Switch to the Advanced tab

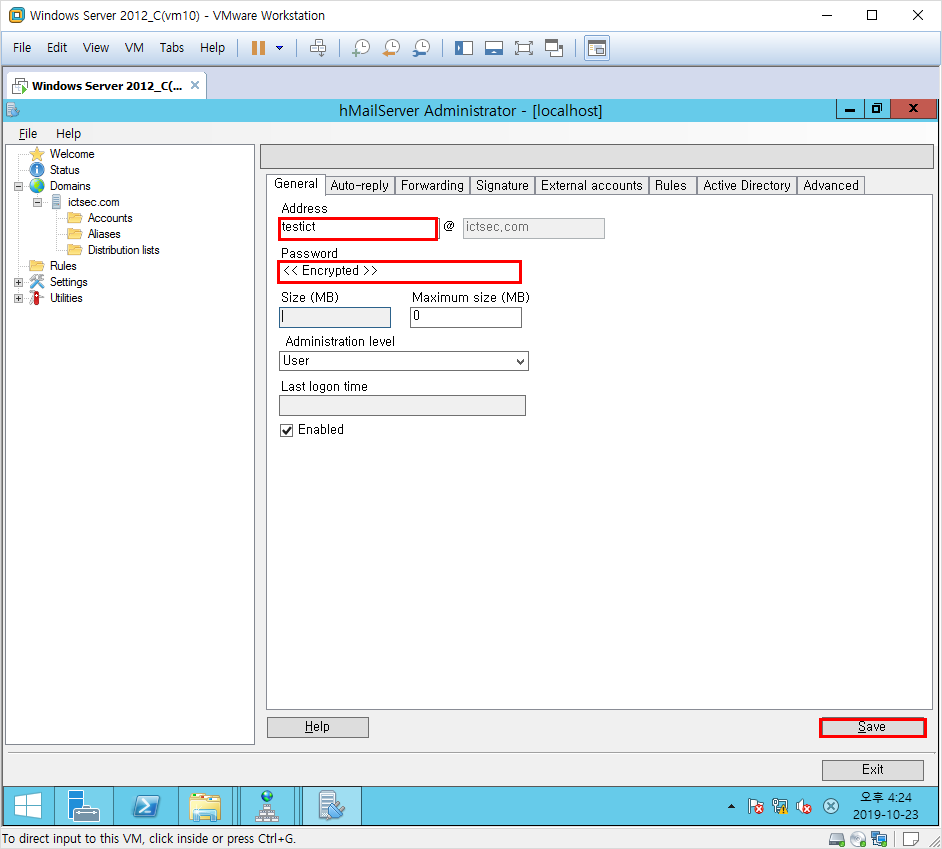click(831, 186)
